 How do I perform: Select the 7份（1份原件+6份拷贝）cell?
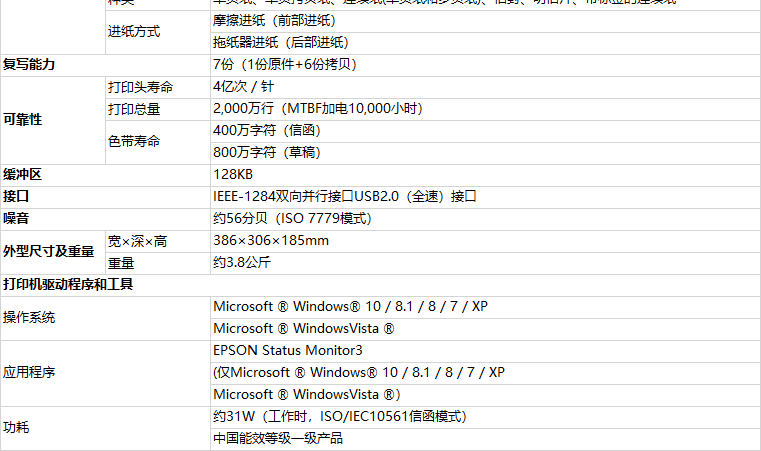[x=285, y=65]
